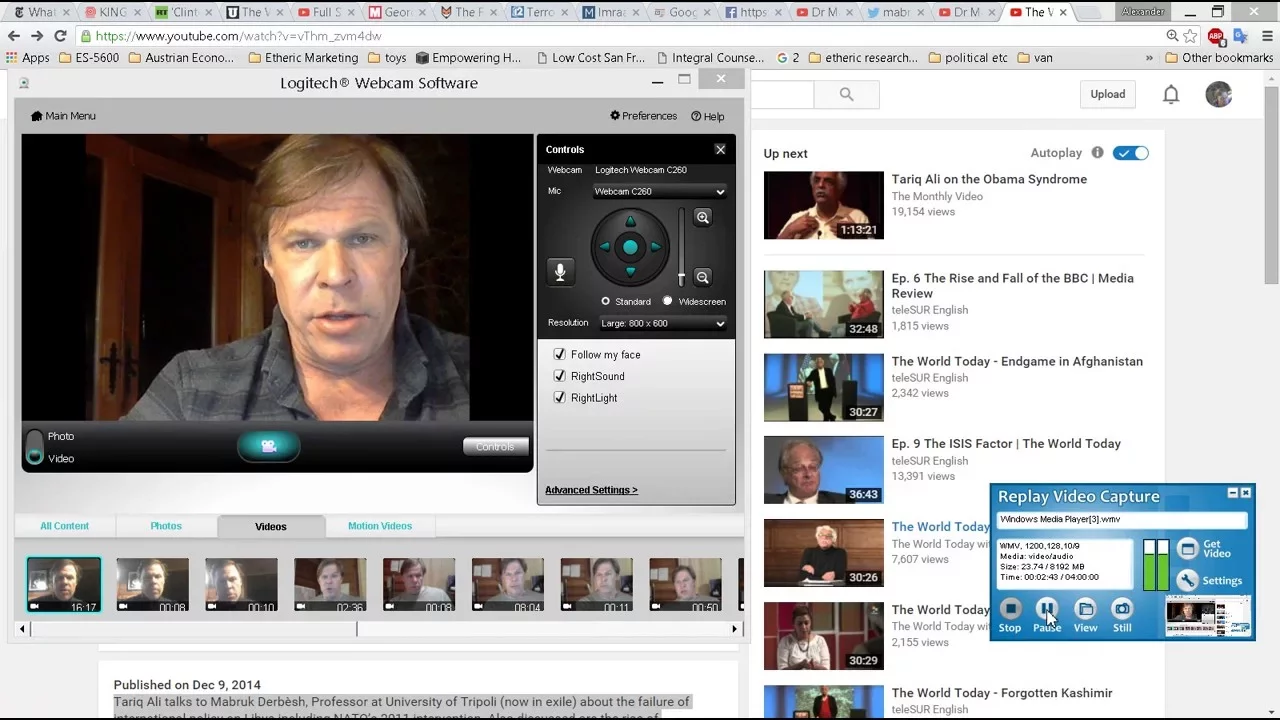The image size is (1280, 720).
Task: Click the Adblock extension icon in Chrome
Action: (1216, 36)
